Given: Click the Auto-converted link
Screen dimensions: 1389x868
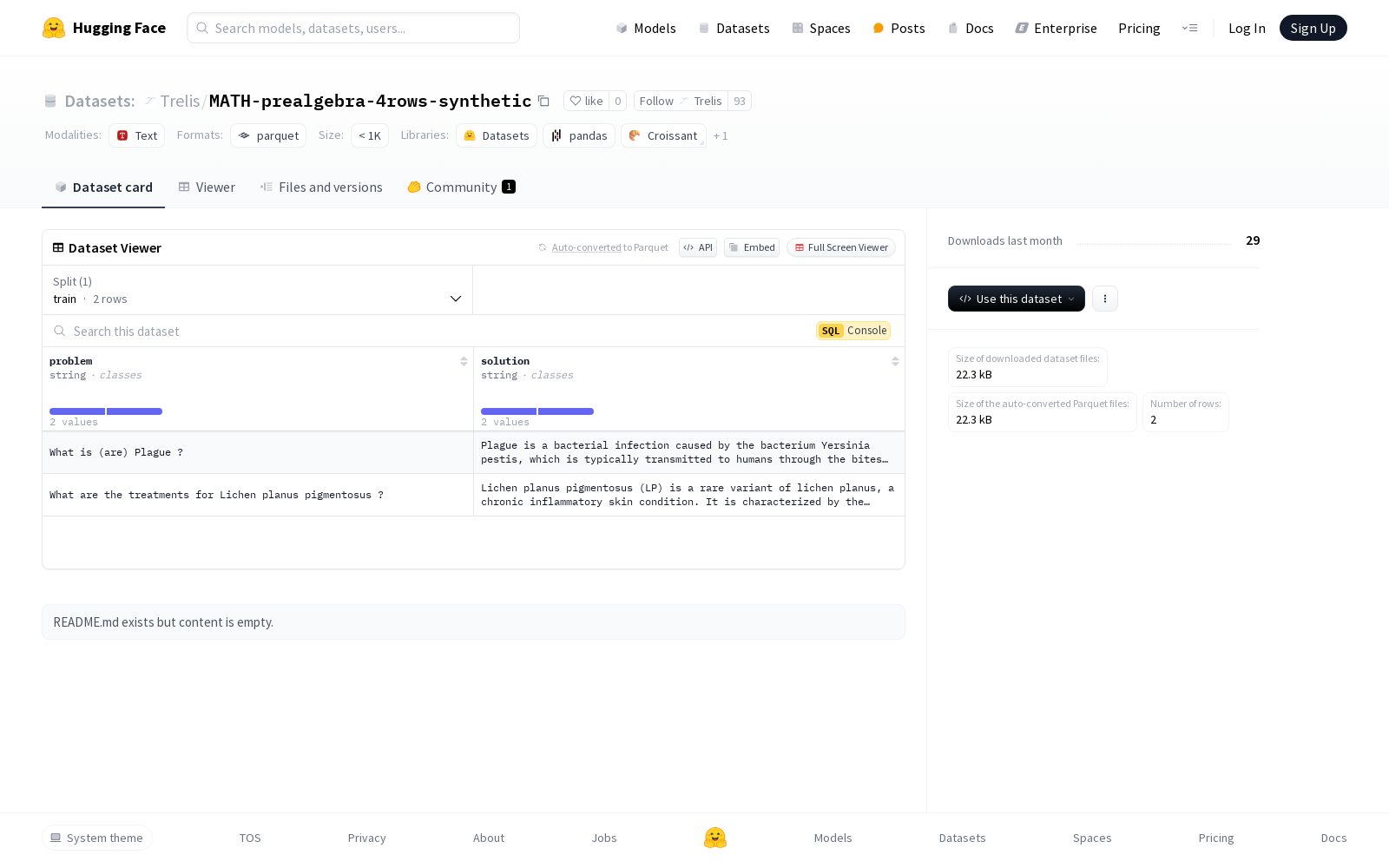Looking at the screenshot, I should [586, 247].
